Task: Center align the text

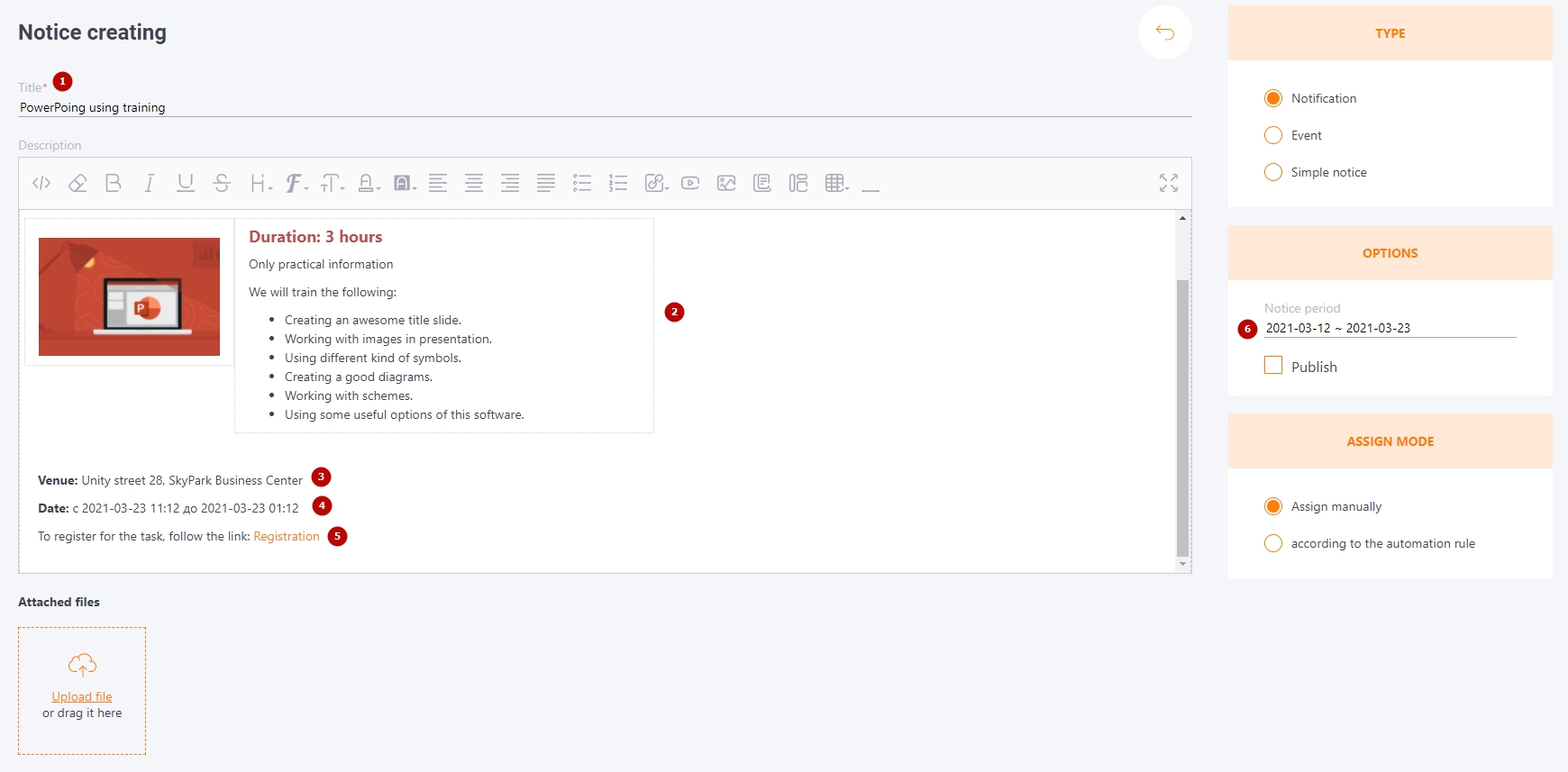Action: click(x=474, y=184)
